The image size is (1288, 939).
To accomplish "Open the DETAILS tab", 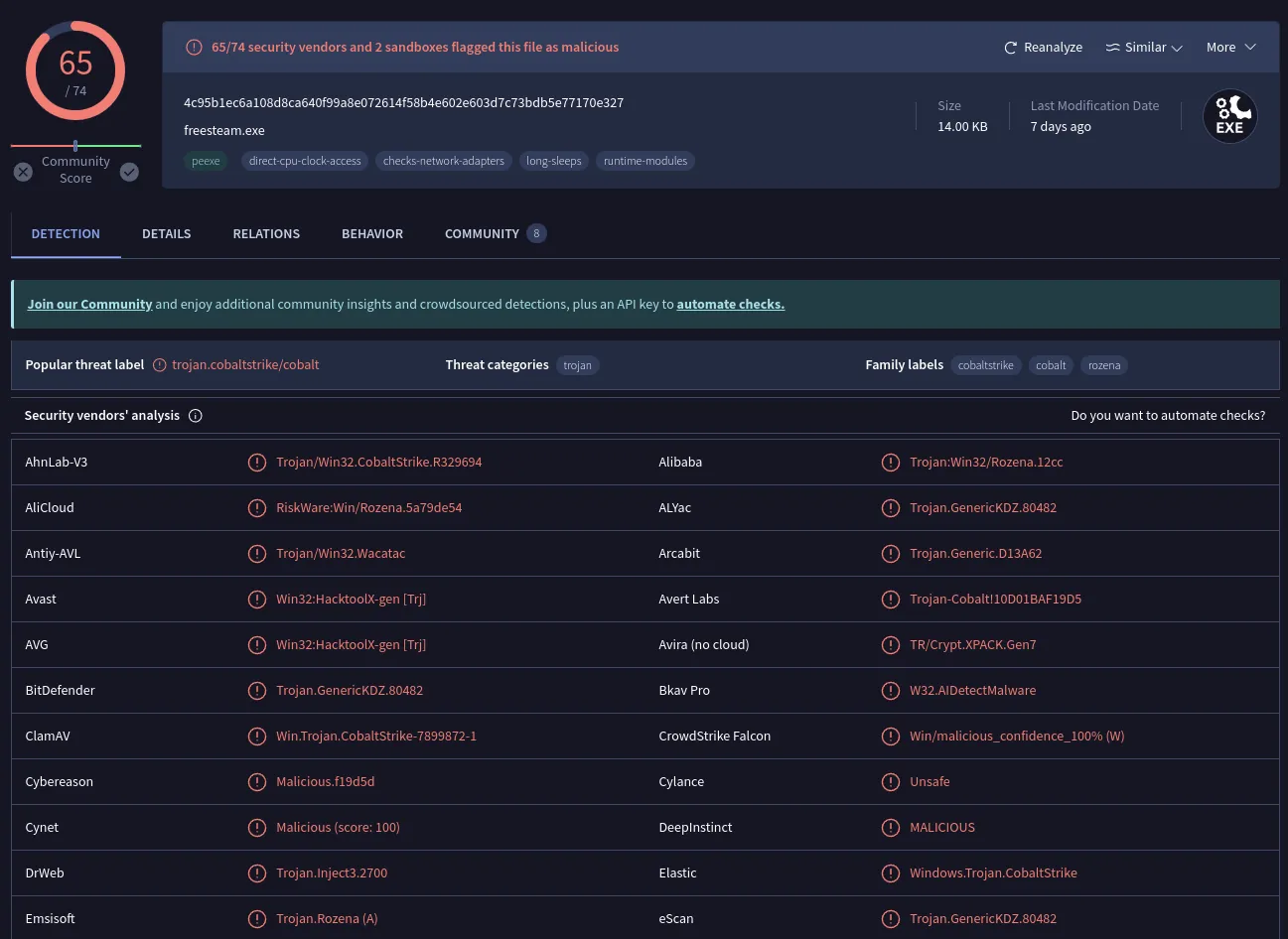I will point(166,234).
